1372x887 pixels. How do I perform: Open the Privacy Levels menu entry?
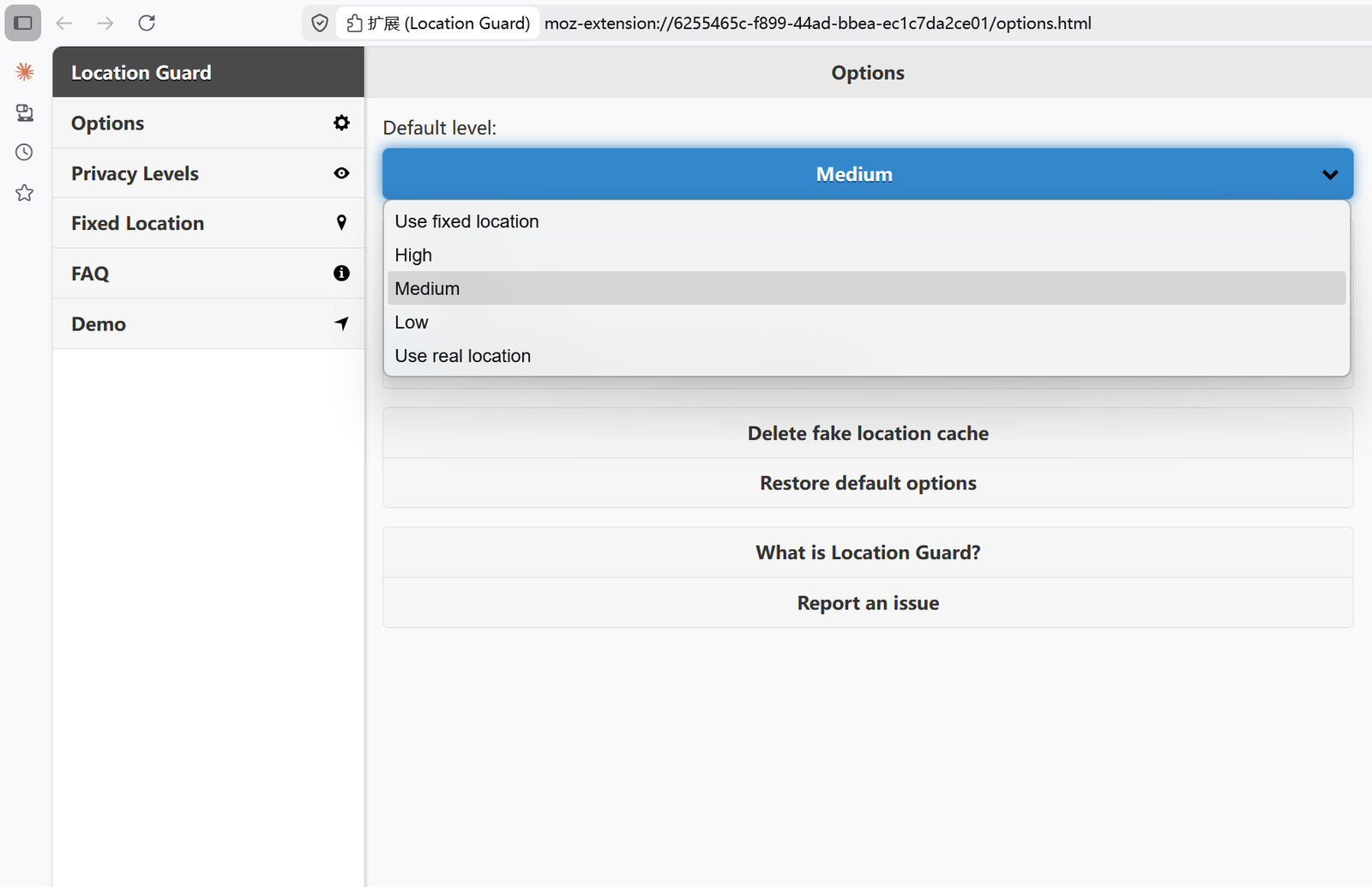point(208,173)
